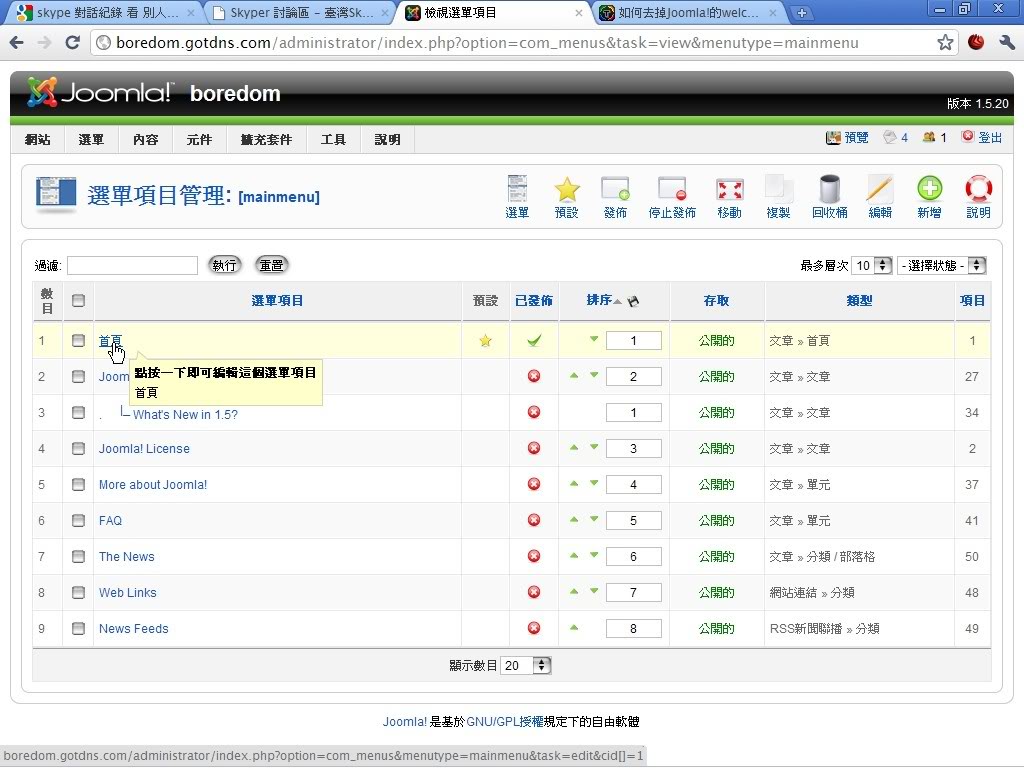The image size is (1024, 768).
Task: Go back with the browser back arrow
Action: pos(17,43)
